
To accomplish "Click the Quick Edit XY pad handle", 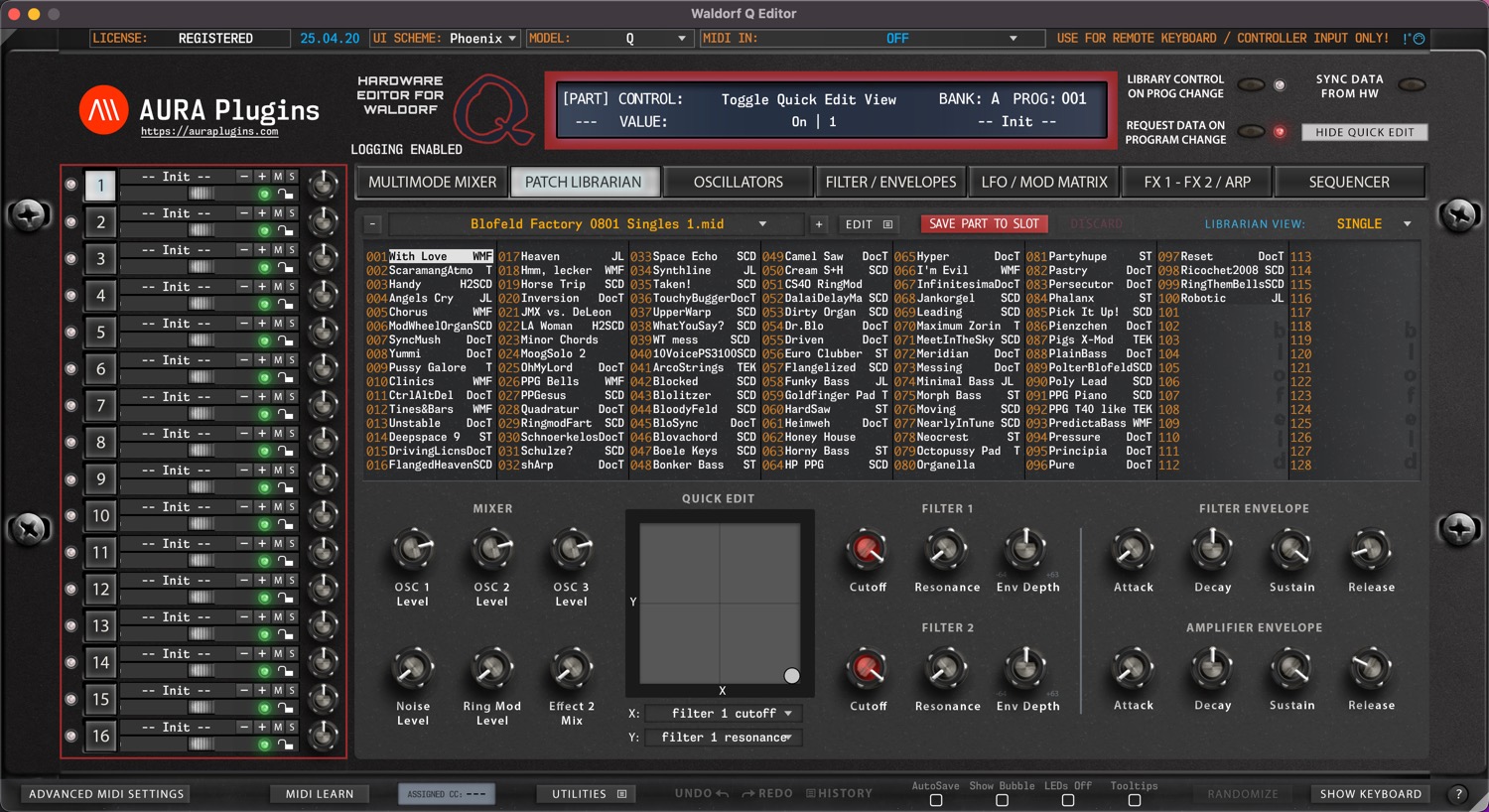I will click(792, 676).
